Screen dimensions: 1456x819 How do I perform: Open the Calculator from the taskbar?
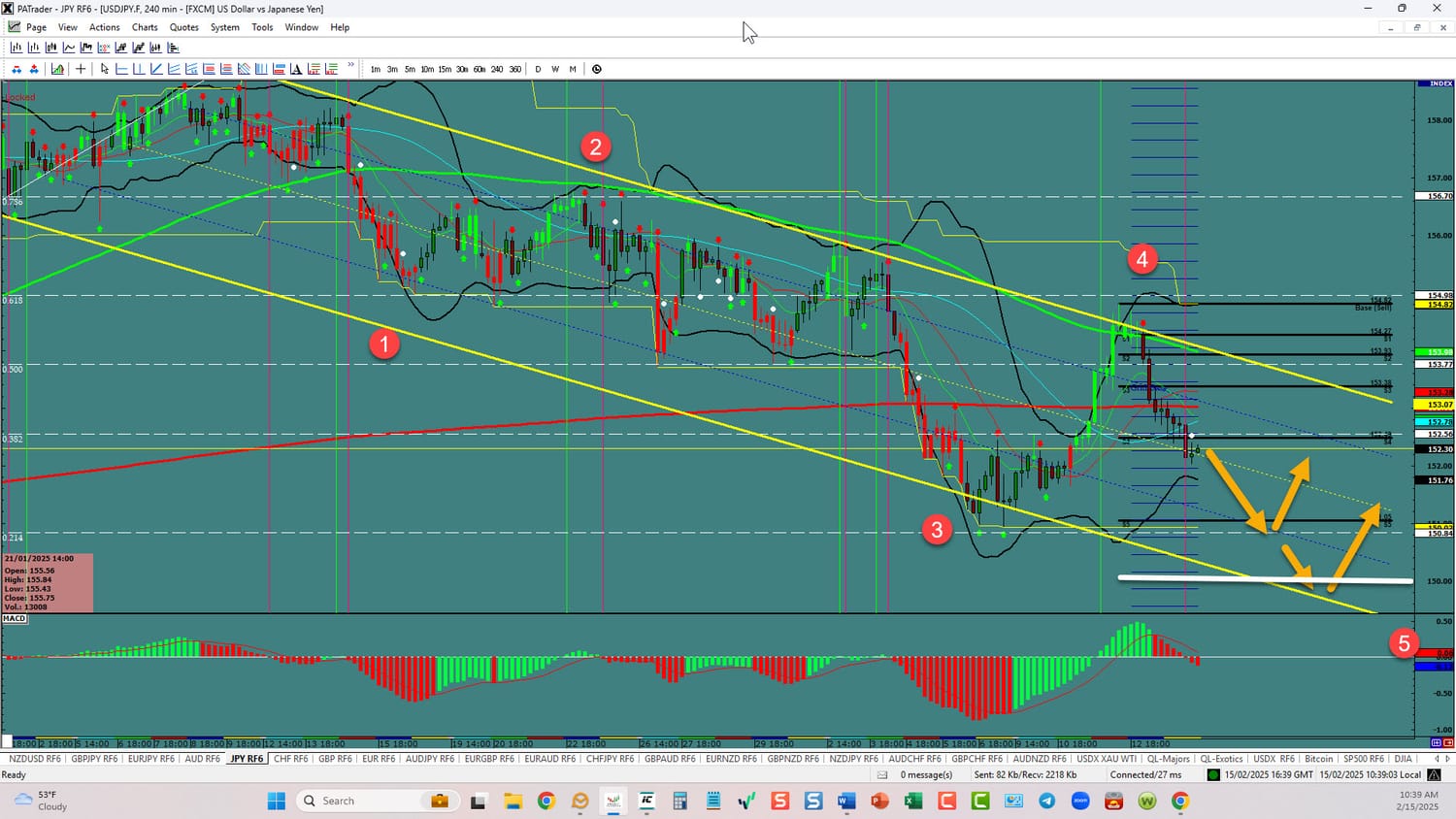679,801
